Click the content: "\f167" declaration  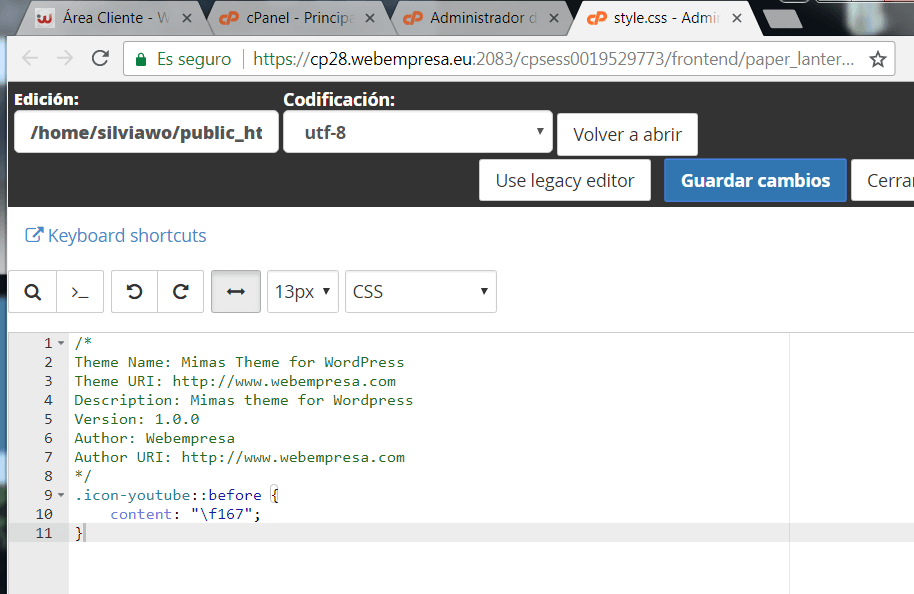[x=185, y=514]
